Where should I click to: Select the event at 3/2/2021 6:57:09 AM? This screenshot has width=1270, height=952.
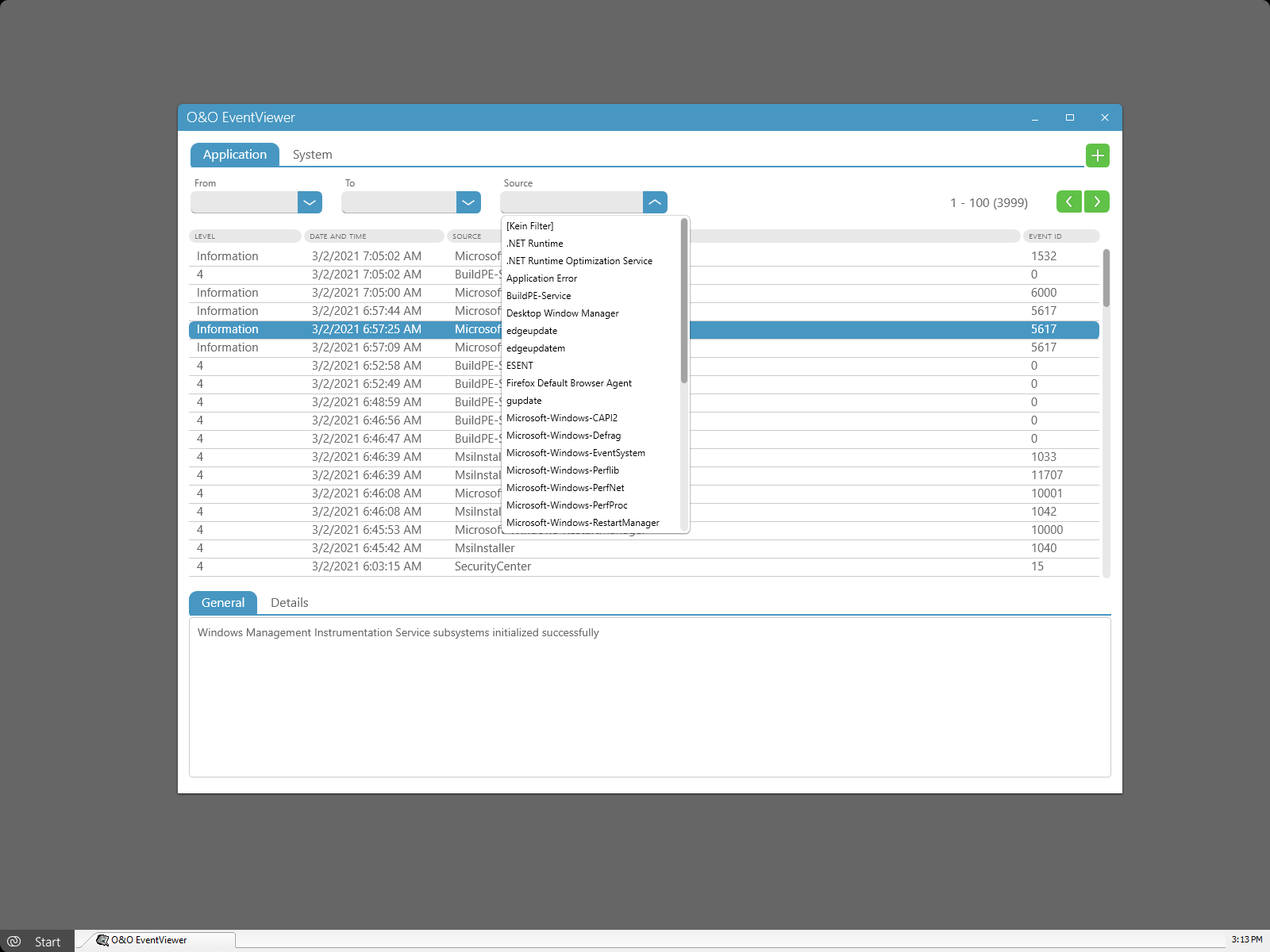(644, 347)
